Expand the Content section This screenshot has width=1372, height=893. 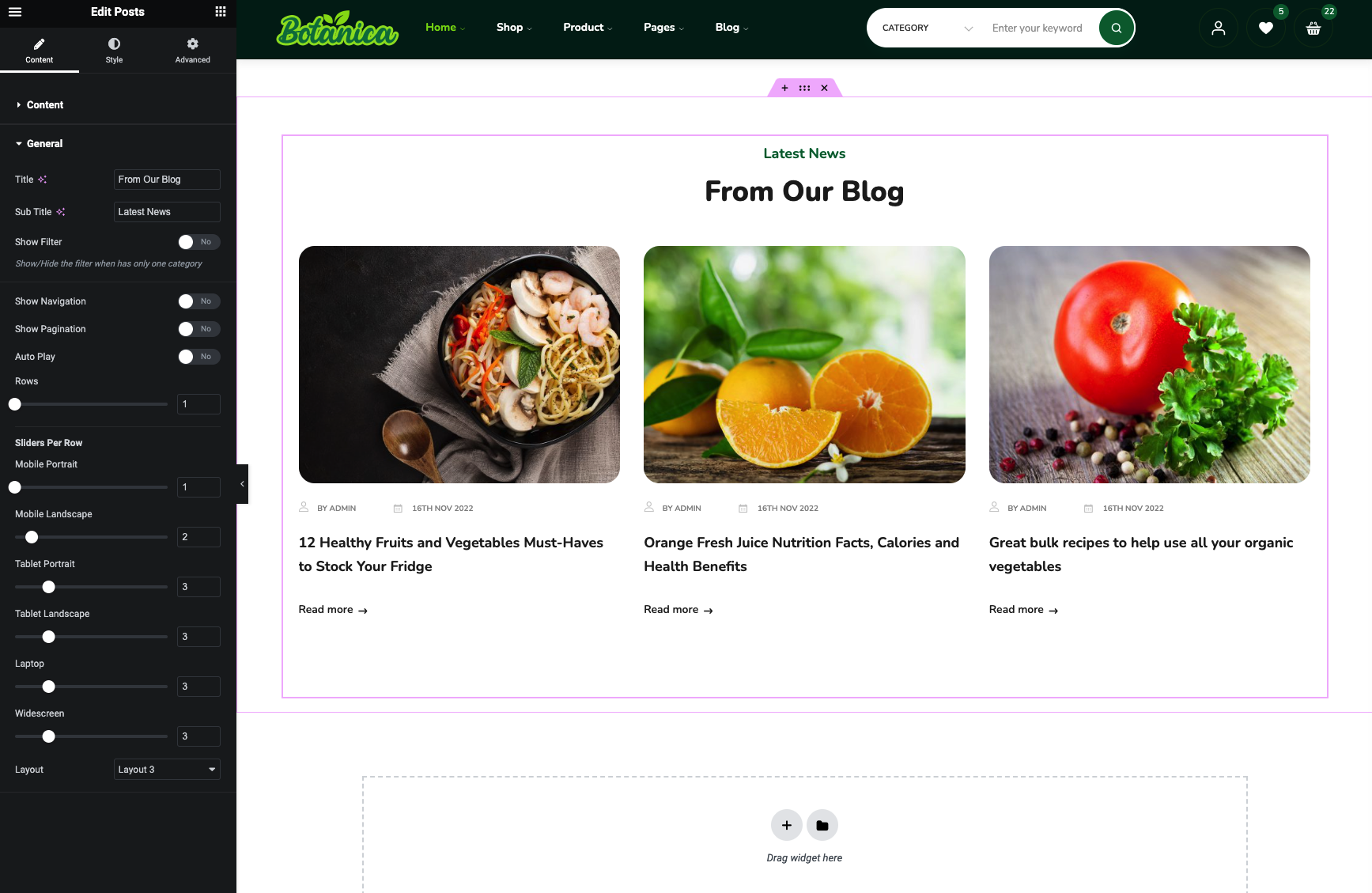tap(45, 105)
